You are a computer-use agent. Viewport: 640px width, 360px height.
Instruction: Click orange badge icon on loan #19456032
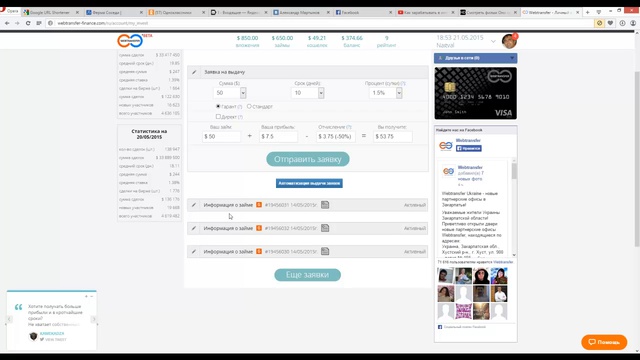(x=259, y=228)
